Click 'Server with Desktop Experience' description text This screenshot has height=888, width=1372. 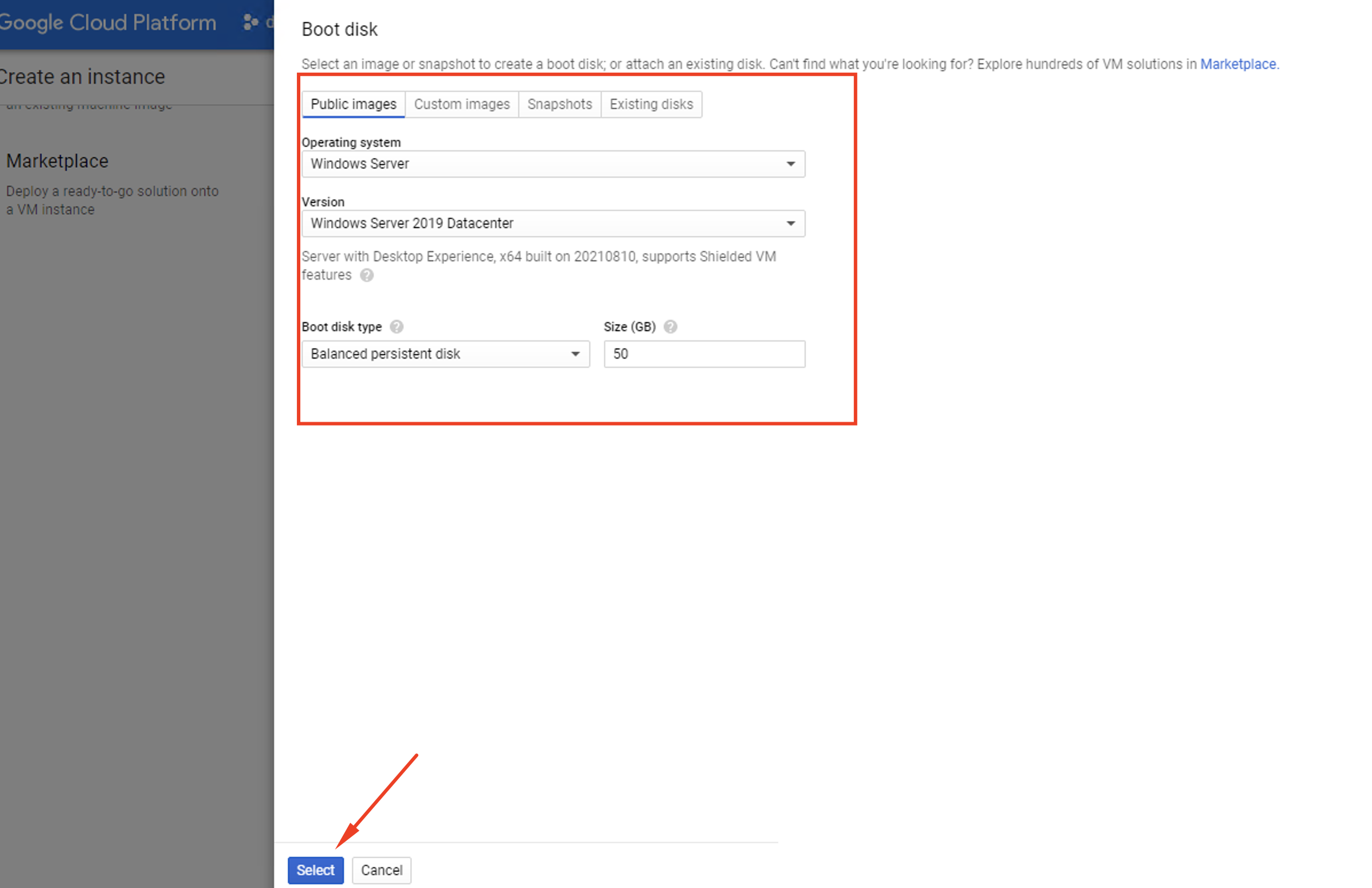538,266
